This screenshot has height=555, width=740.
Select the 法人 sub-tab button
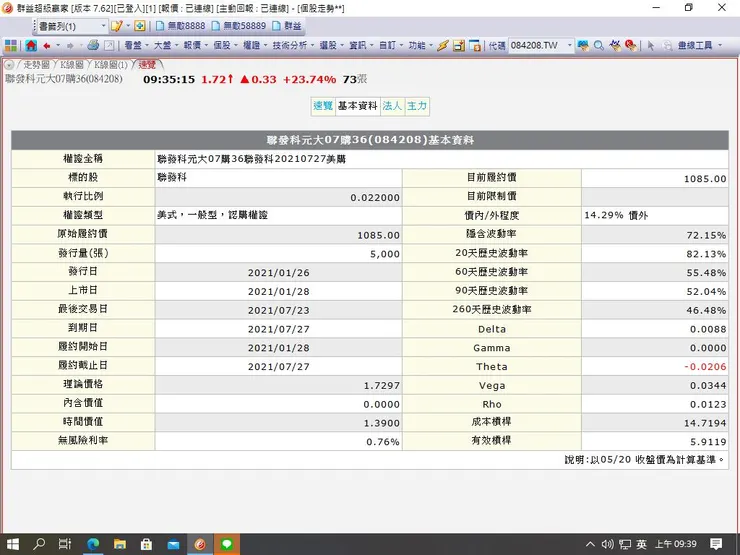(392, 106)
